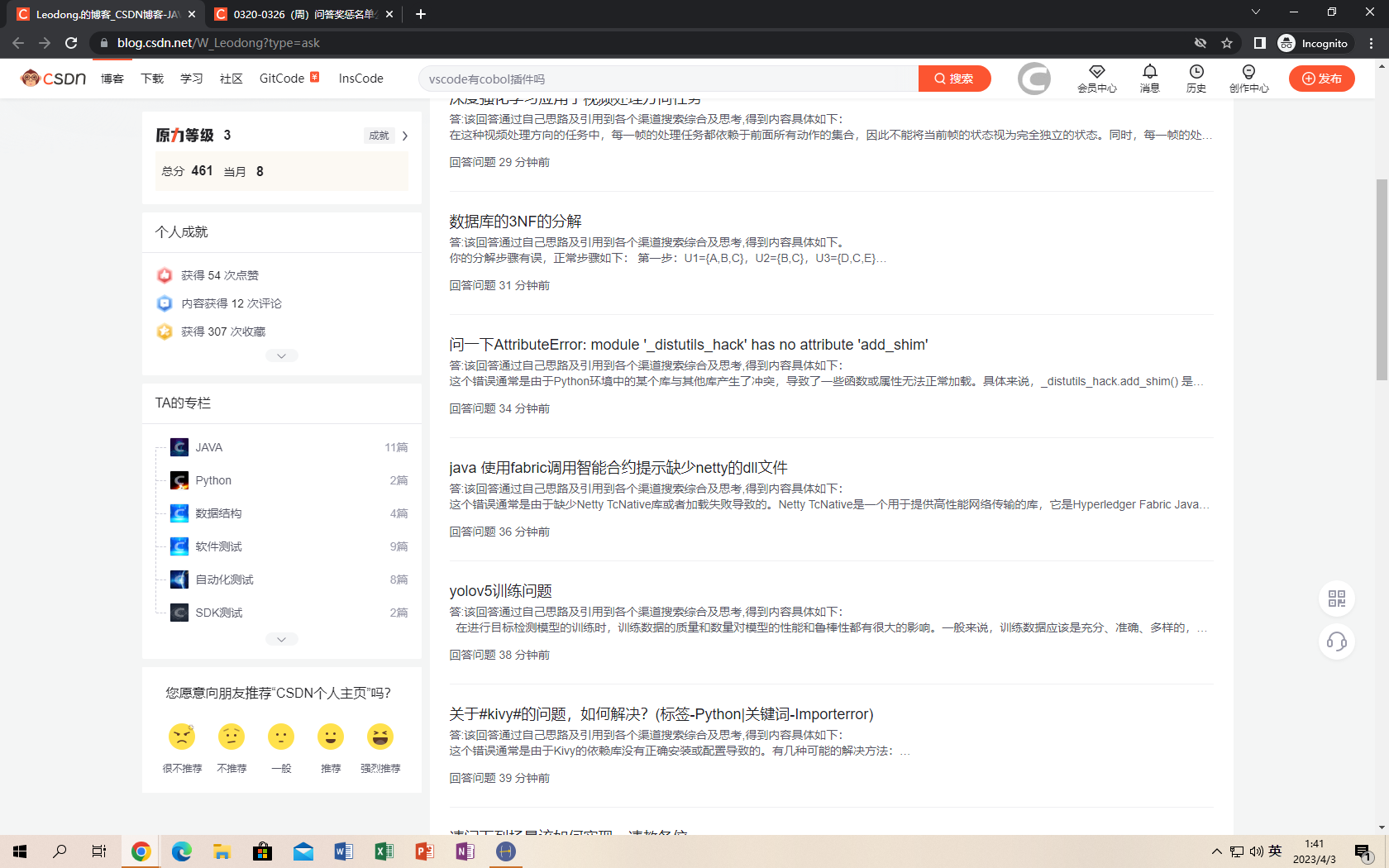Image resolution: width=1389 pixels, height=868 pixels.
Task: Choose the 一般 neutral emoji rating
Action: pos(281,737)
